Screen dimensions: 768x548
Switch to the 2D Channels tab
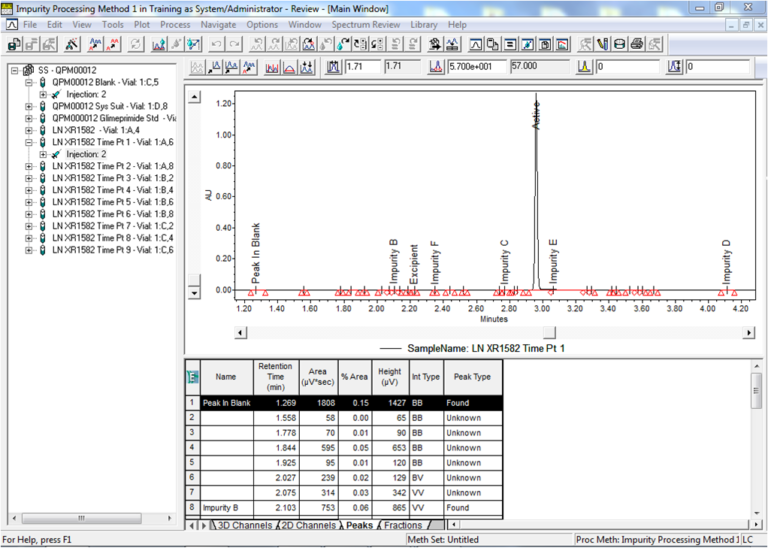coord(309,525)
